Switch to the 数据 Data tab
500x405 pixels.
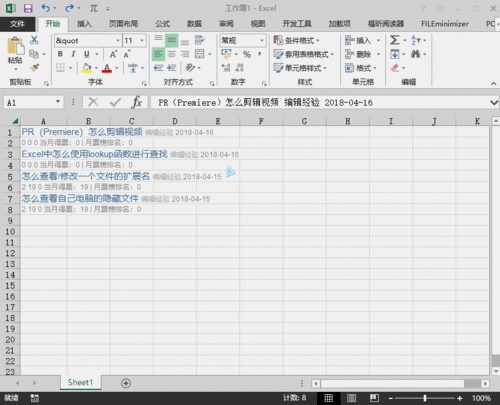(x=194, y=24)
